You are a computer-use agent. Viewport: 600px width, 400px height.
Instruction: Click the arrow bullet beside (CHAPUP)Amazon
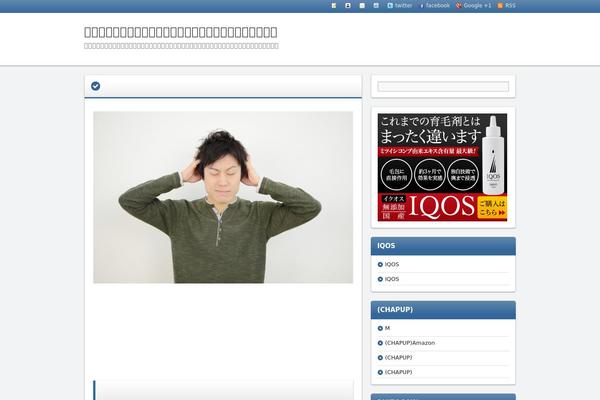pyautogui.click(x=380, y=343)
